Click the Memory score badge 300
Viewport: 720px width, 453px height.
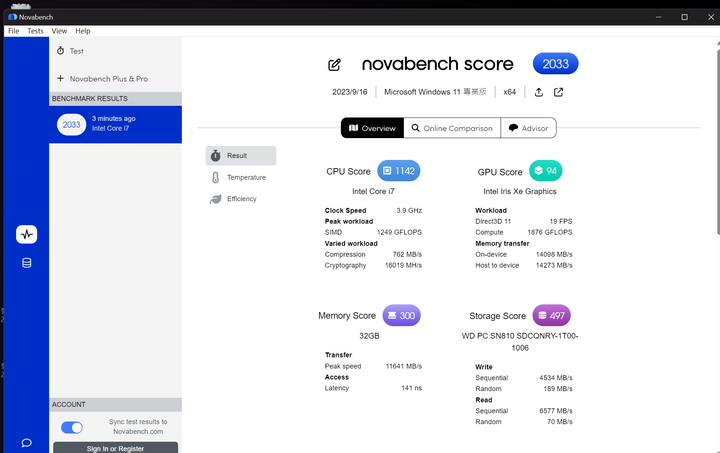(x=401, y=315)
